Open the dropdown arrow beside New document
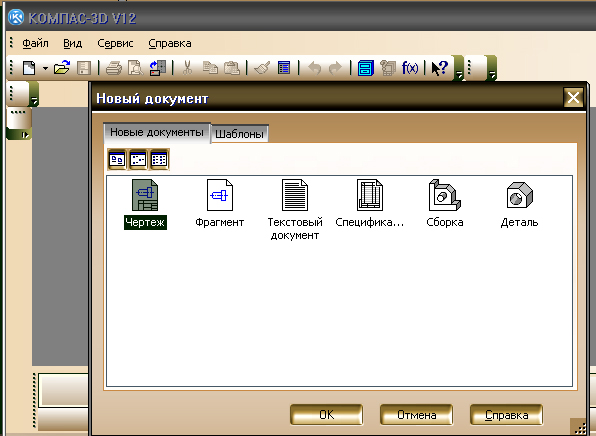Image resolution: width=596 pixels, height=436 pixels. tap(45, 68)
